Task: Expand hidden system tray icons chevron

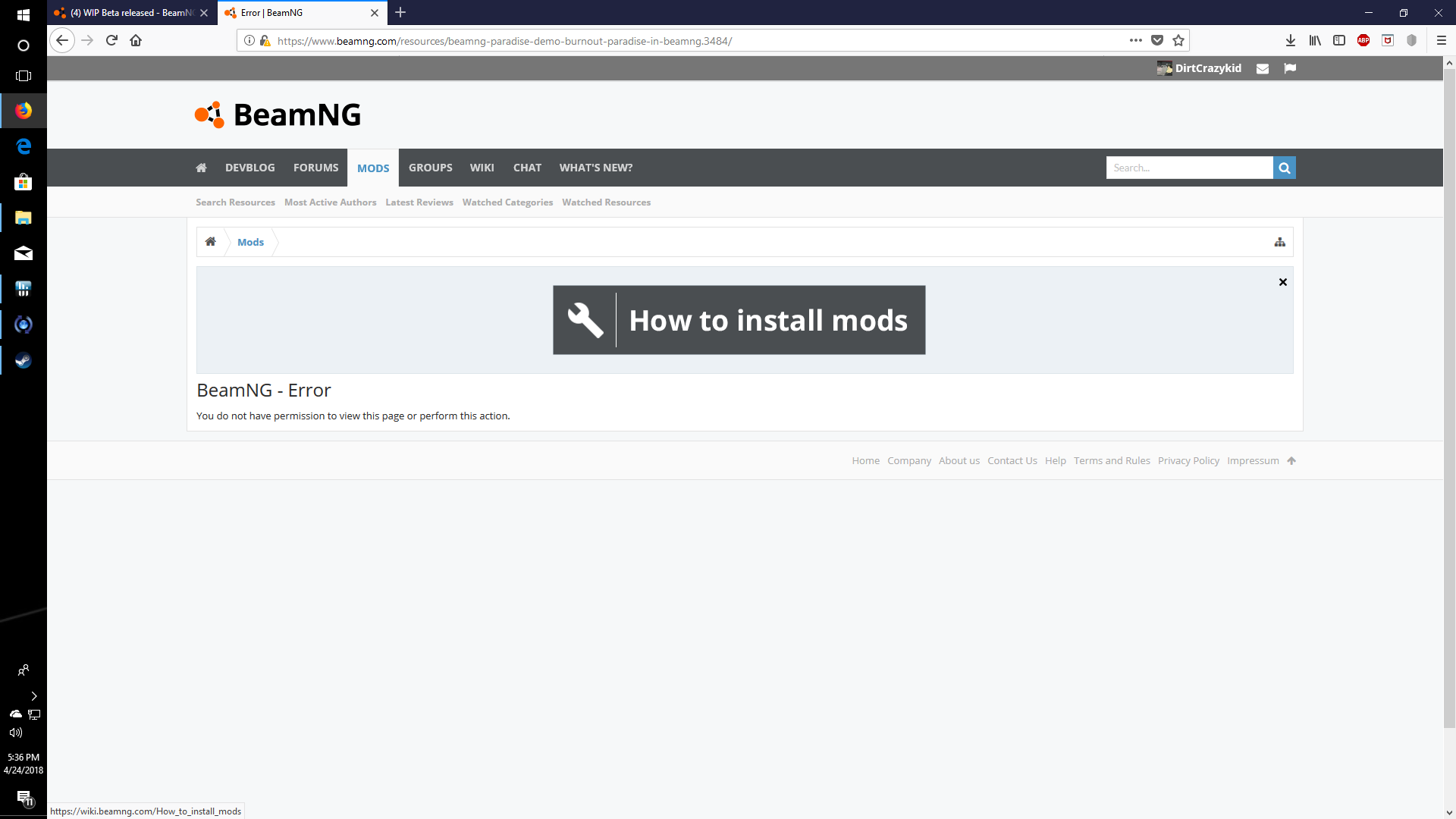Action: pyautogui.click(x=34, y=696)
